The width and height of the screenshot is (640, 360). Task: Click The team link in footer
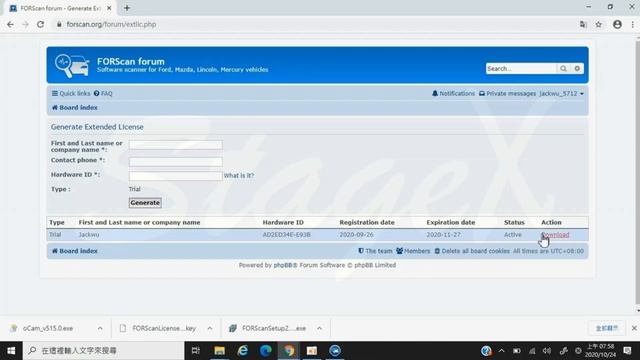tap(375, 251)
